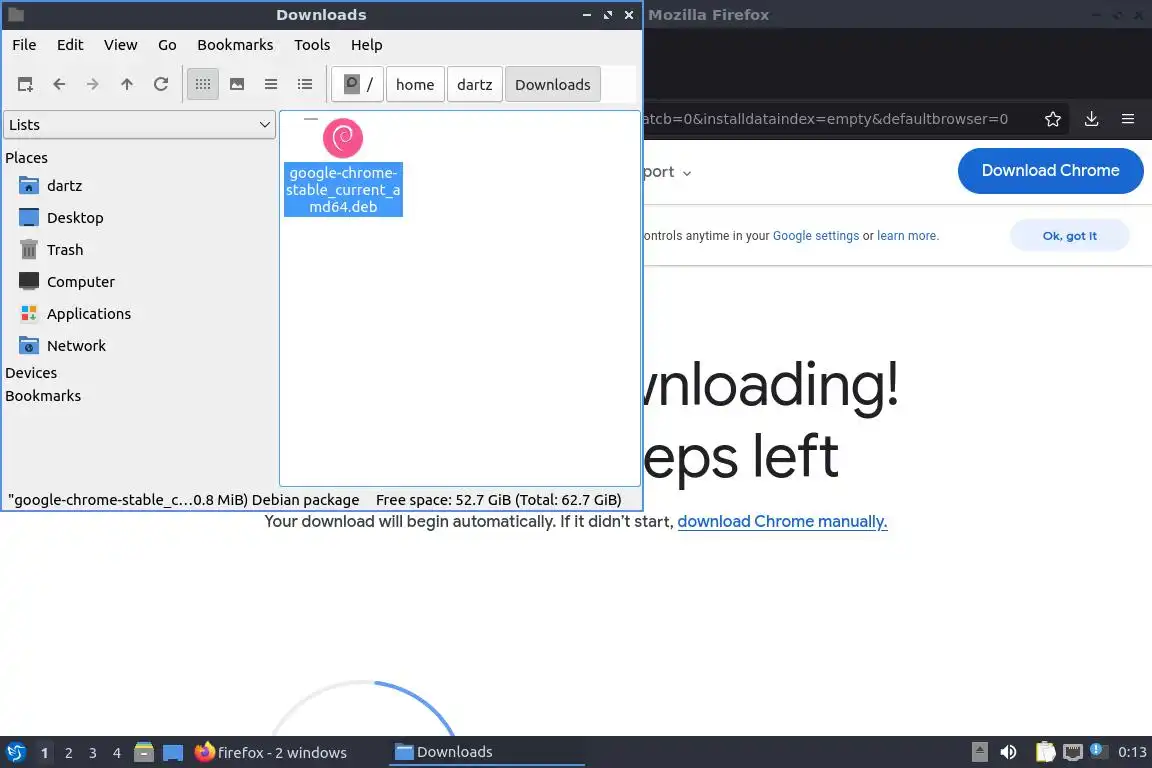Viewport: 1152px width, 768px height.
Task: Open the Go menu
Action: tap(167, 45)
